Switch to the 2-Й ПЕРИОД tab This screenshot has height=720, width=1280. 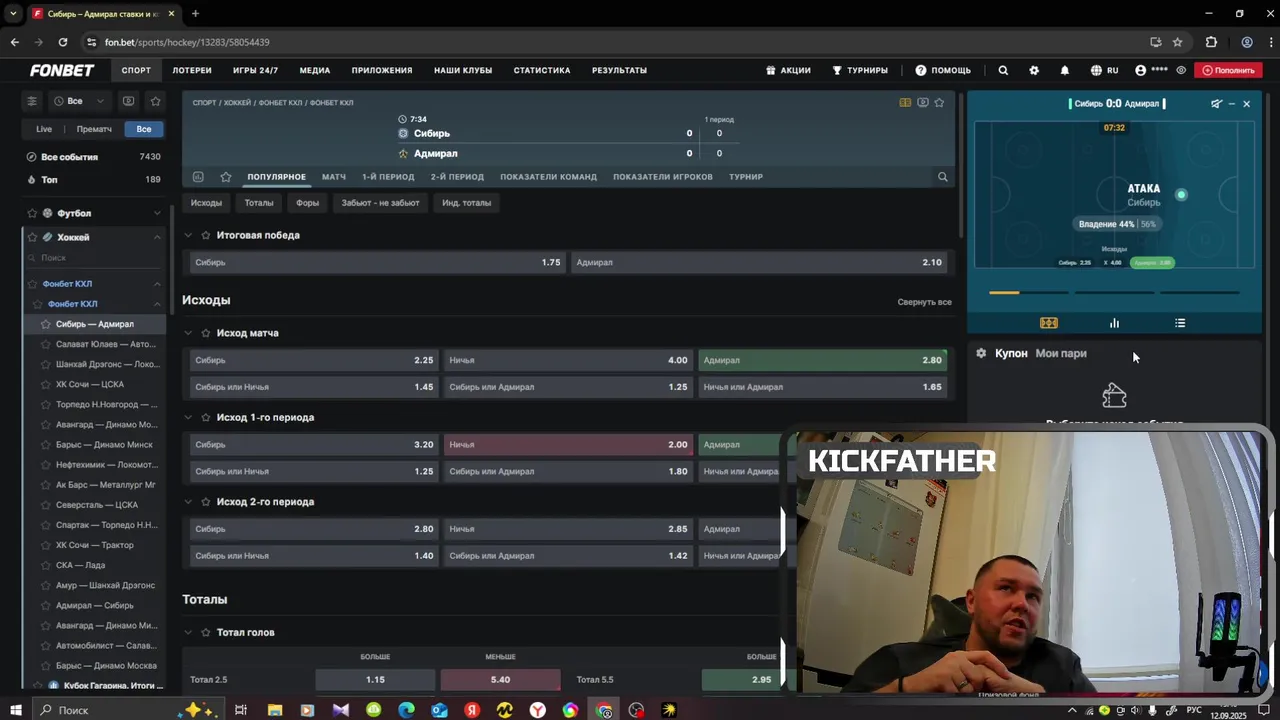click(457, 177)
